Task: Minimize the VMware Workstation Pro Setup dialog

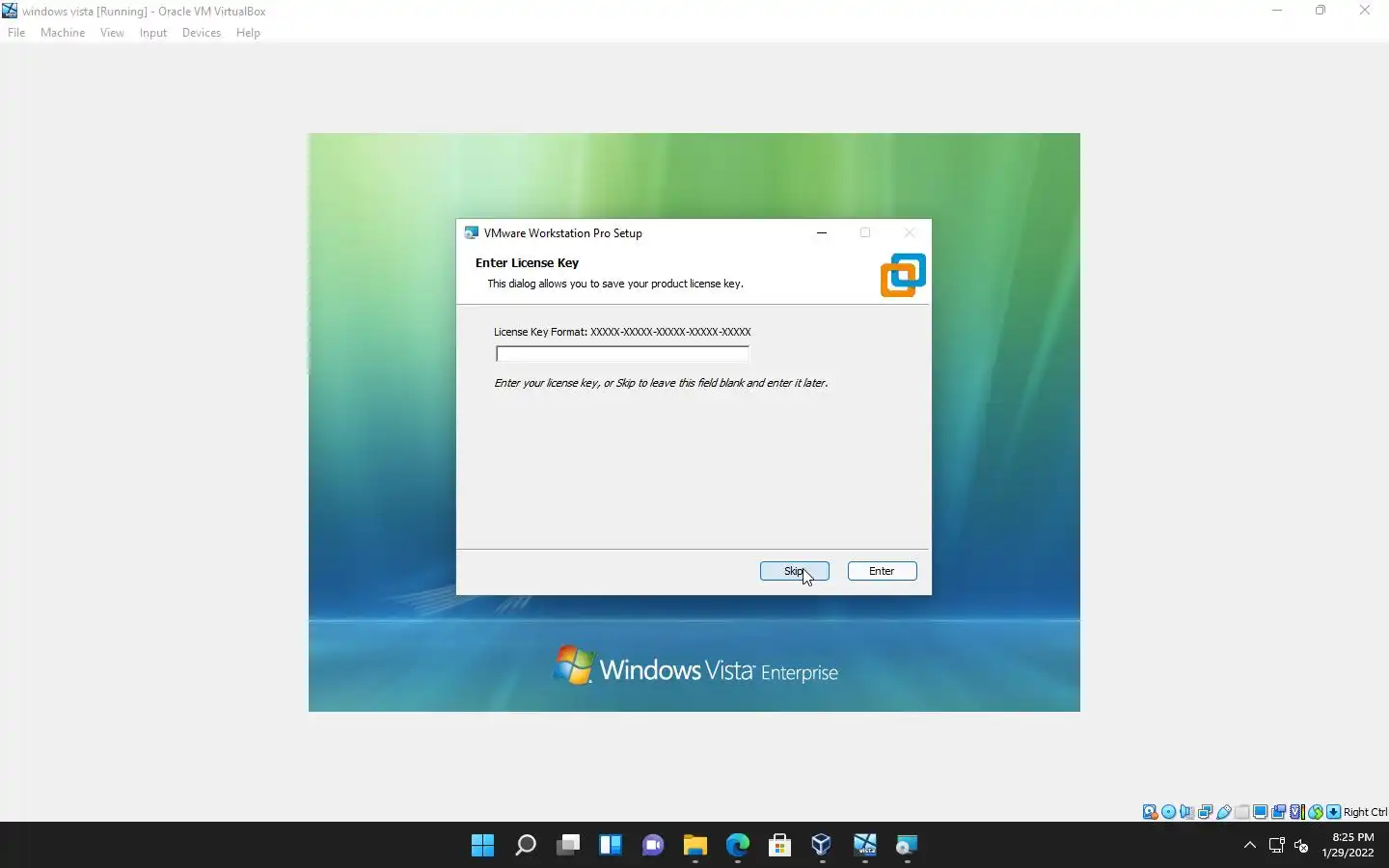Action: [822, 232]
